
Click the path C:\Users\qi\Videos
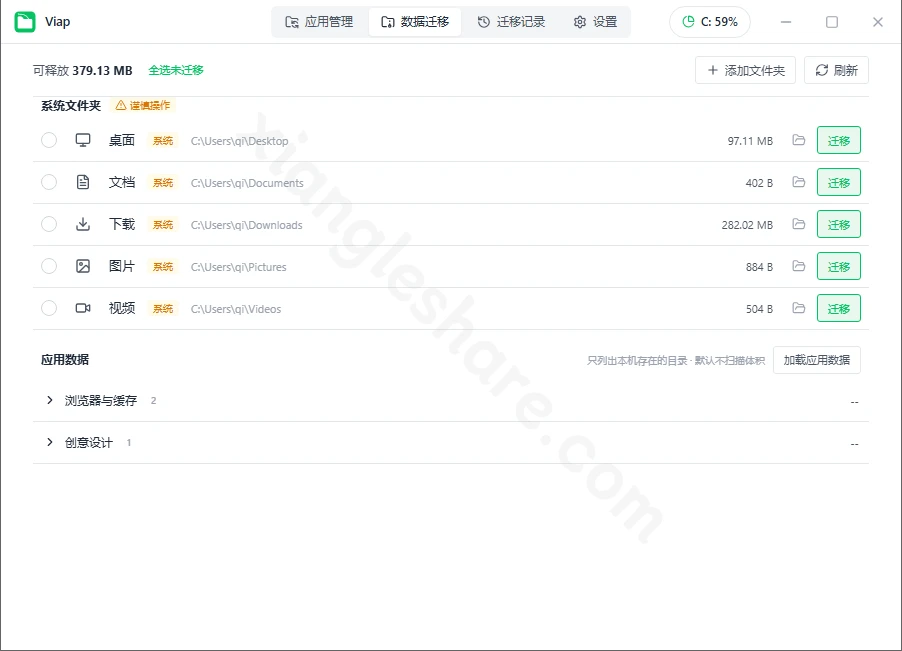(x=236, y=309)
